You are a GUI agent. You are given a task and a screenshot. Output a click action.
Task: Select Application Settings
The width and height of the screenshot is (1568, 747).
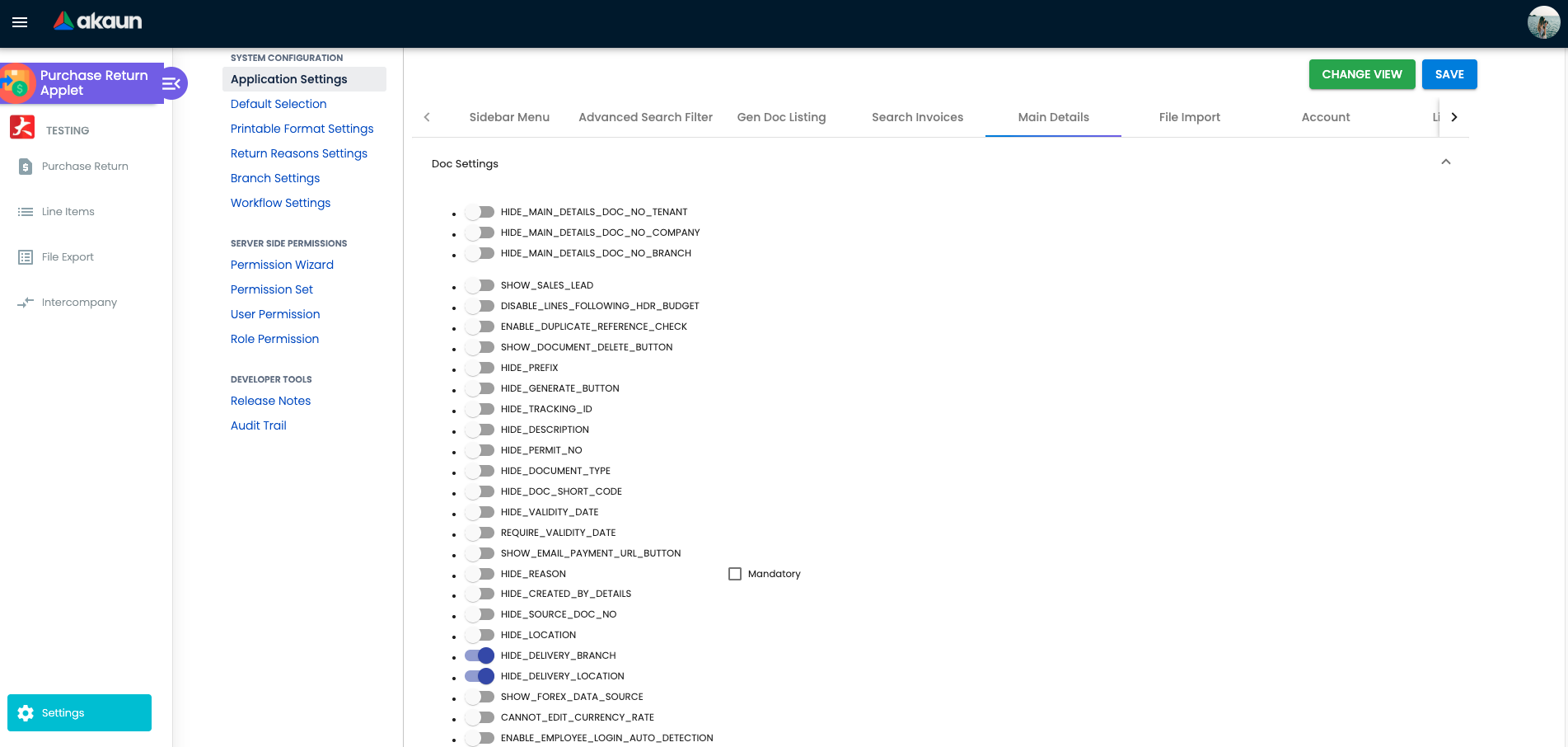click(304, 79)
